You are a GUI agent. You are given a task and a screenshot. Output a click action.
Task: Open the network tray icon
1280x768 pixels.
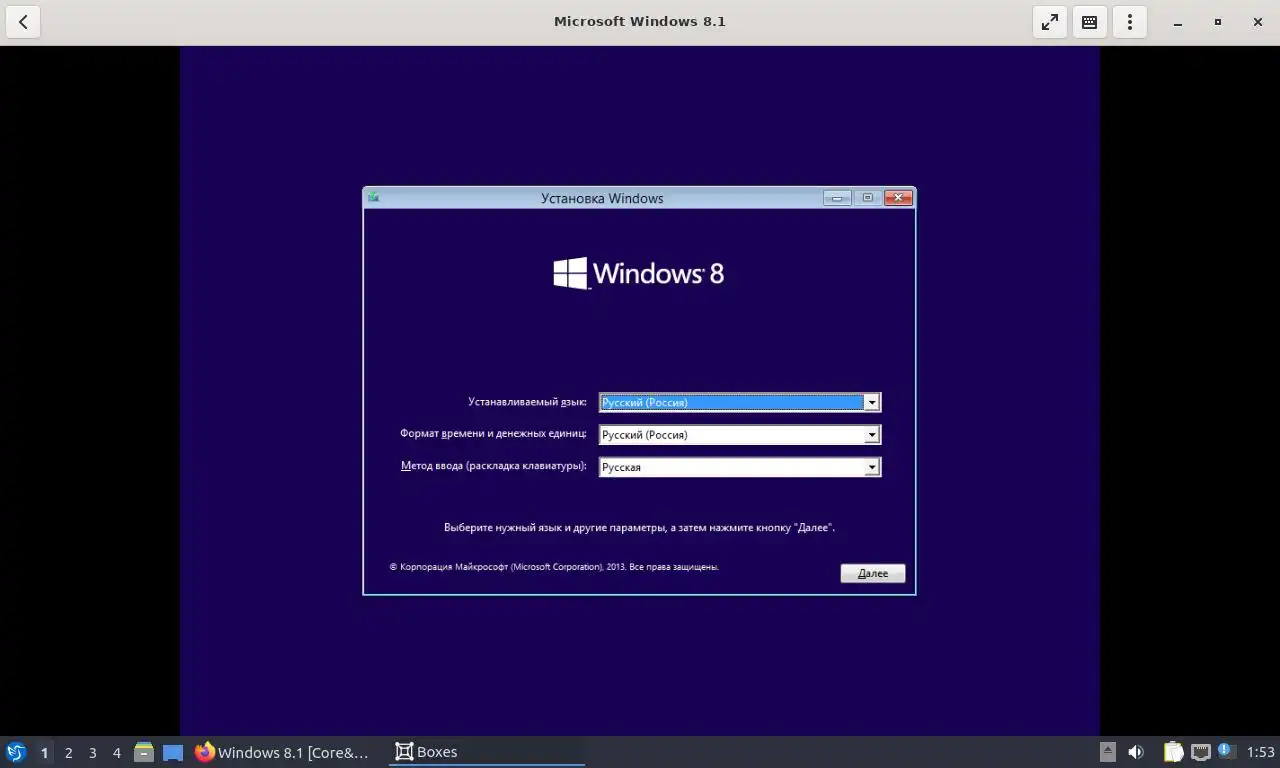[1200, 752]
